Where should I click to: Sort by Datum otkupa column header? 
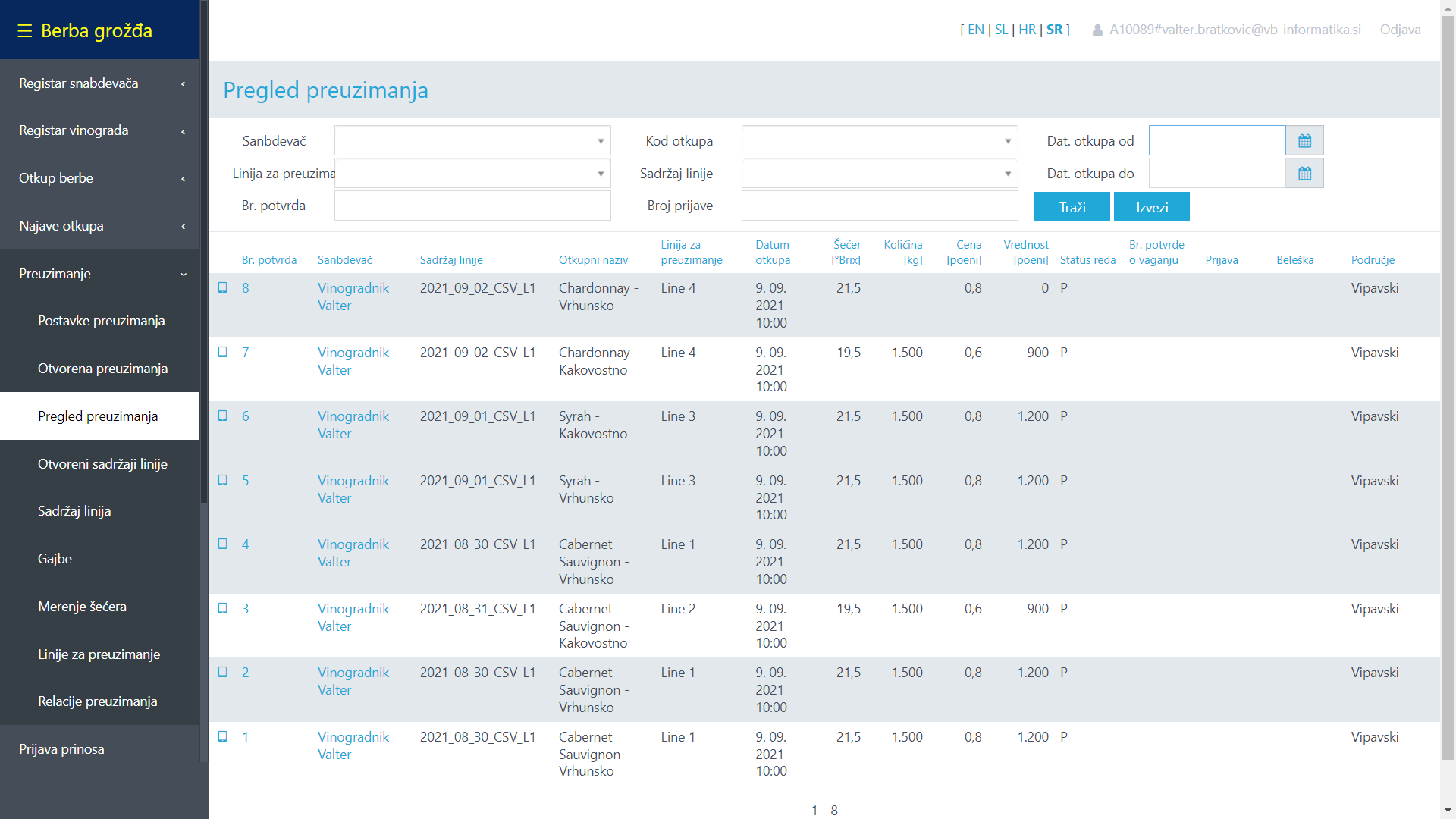tap(773, 253)
